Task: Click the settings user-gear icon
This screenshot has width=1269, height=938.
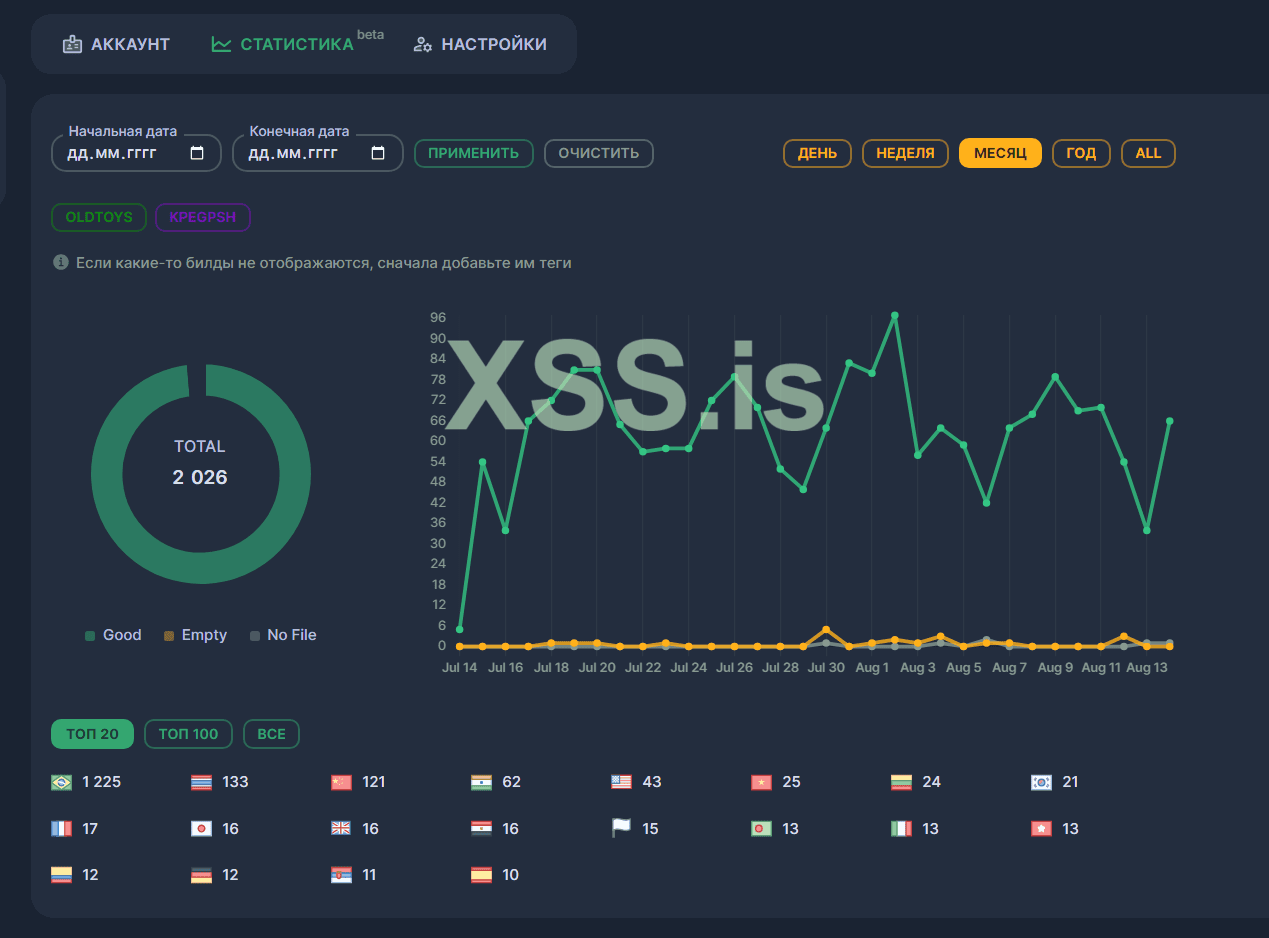Action: click(423, 44)
